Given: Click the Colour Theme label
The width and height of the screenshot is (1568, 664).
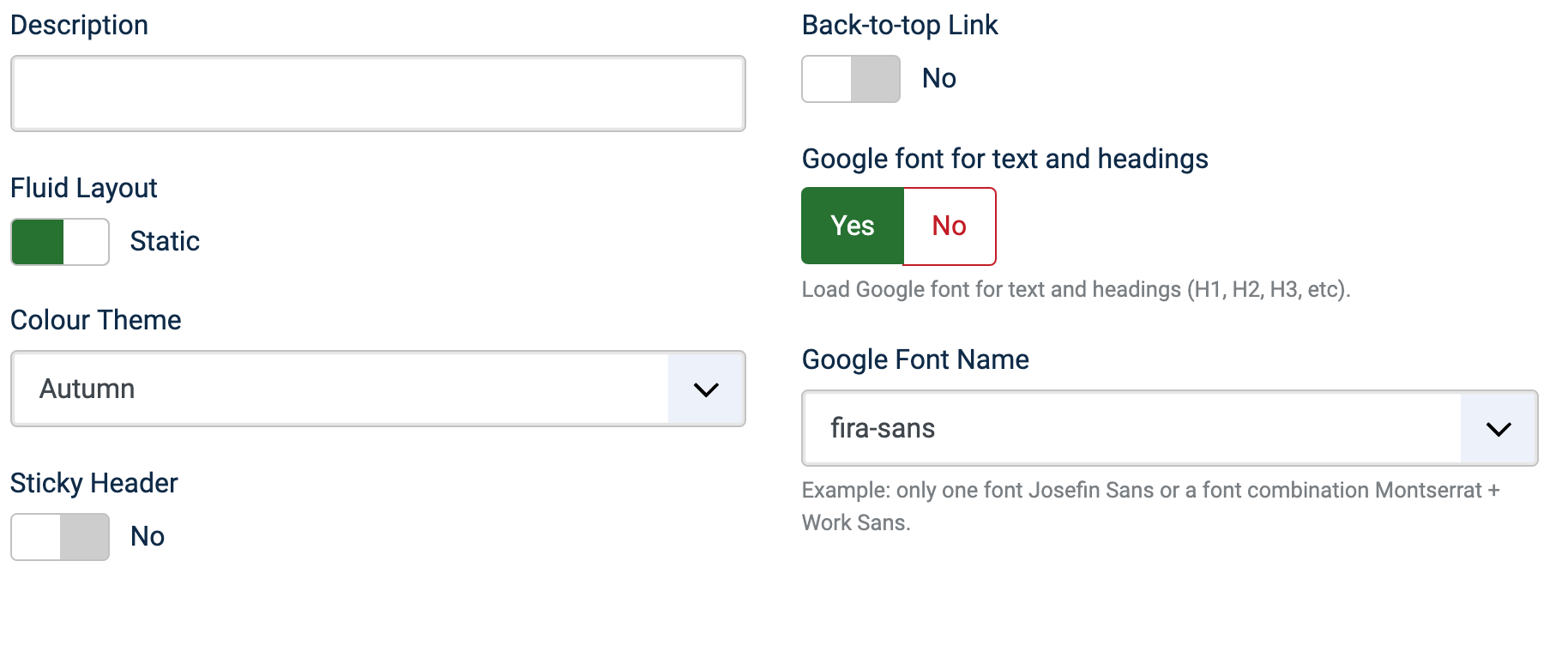Looking at the screenshot, I should pyautogui.click(x=96, y=321).
